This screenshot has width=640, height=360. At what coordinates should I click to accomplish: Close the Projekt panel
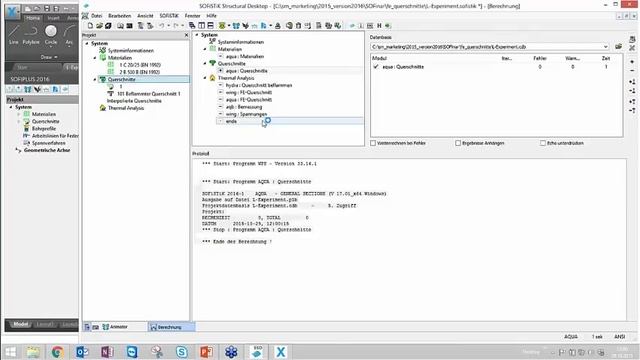coord(187,36)
